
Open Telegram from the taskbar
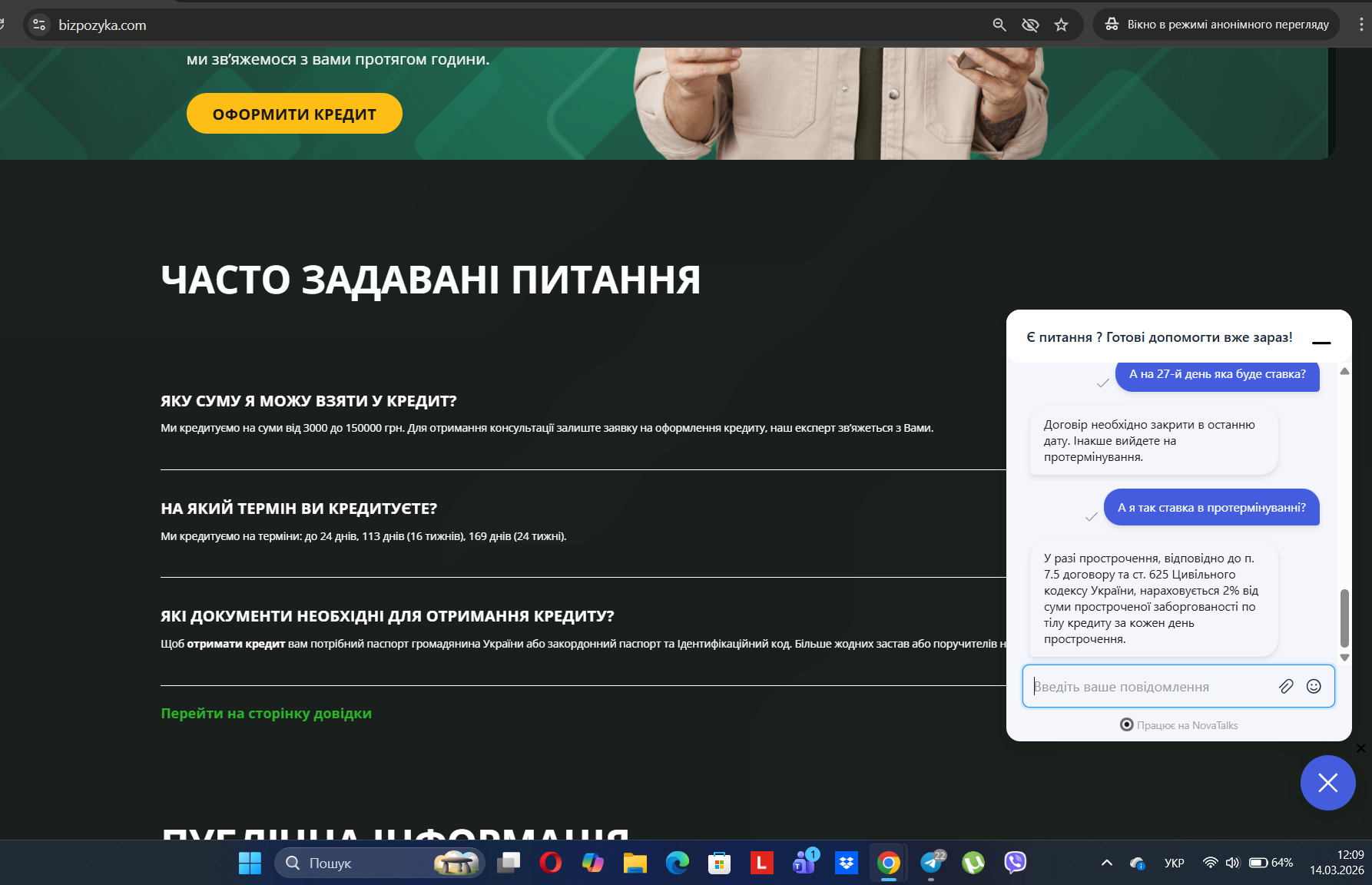pyautogui.click(x=931, y=863)
